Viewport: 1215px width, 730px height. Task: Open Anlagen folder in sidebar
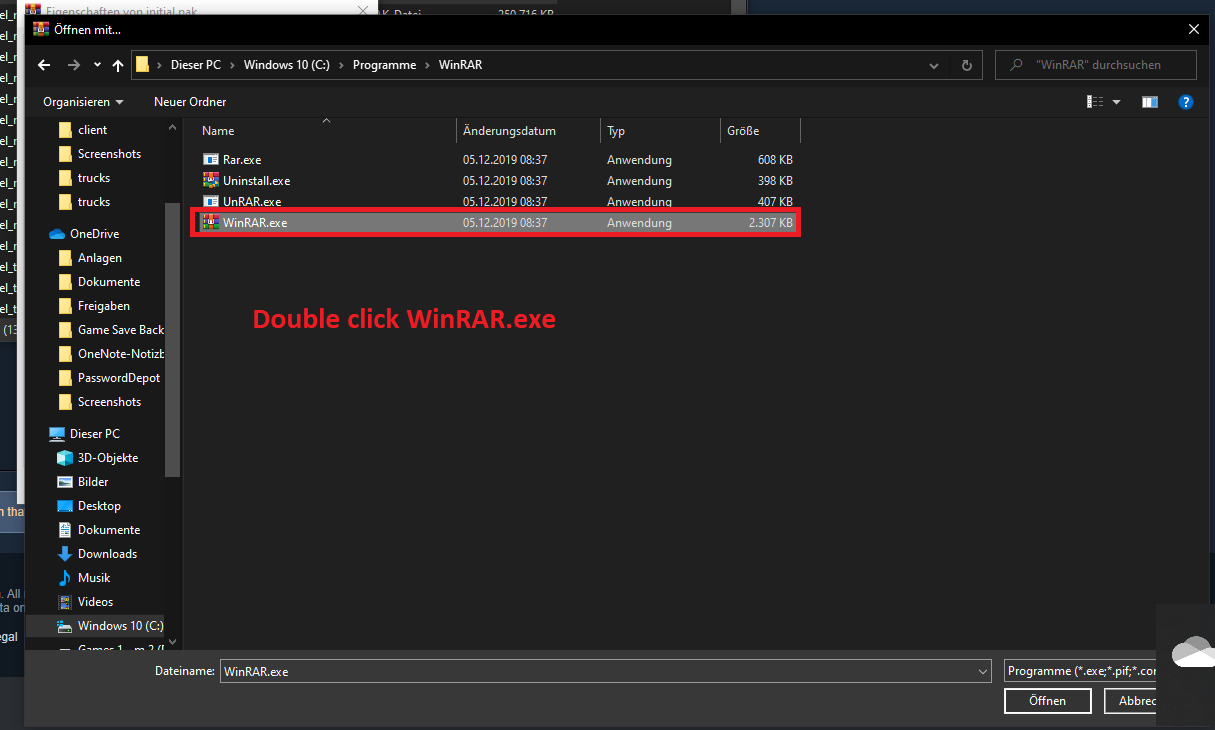point(100,258)
